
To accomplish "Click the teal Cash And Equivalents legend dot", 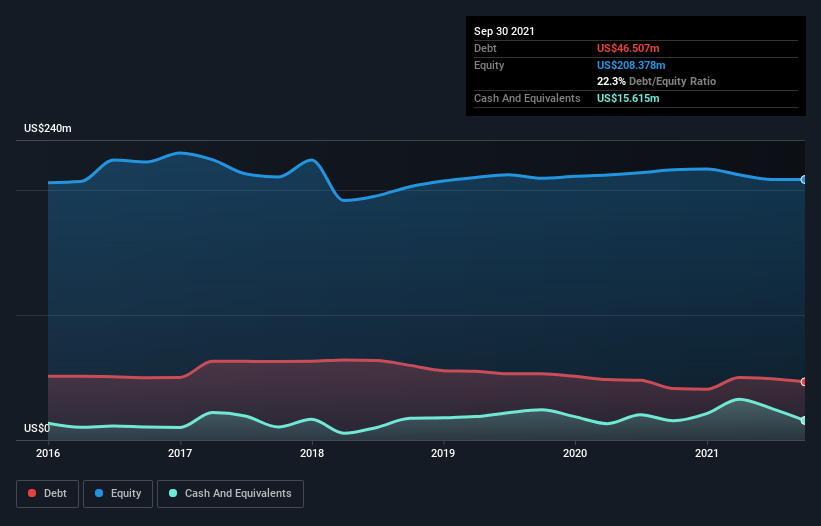I will (173, 493).
